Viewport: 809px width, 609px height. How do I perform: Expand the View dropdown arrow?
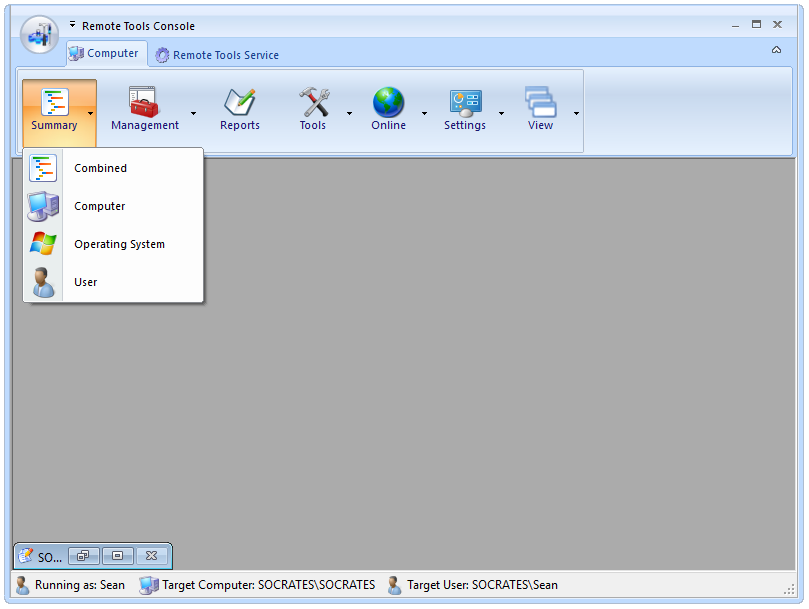576,114
